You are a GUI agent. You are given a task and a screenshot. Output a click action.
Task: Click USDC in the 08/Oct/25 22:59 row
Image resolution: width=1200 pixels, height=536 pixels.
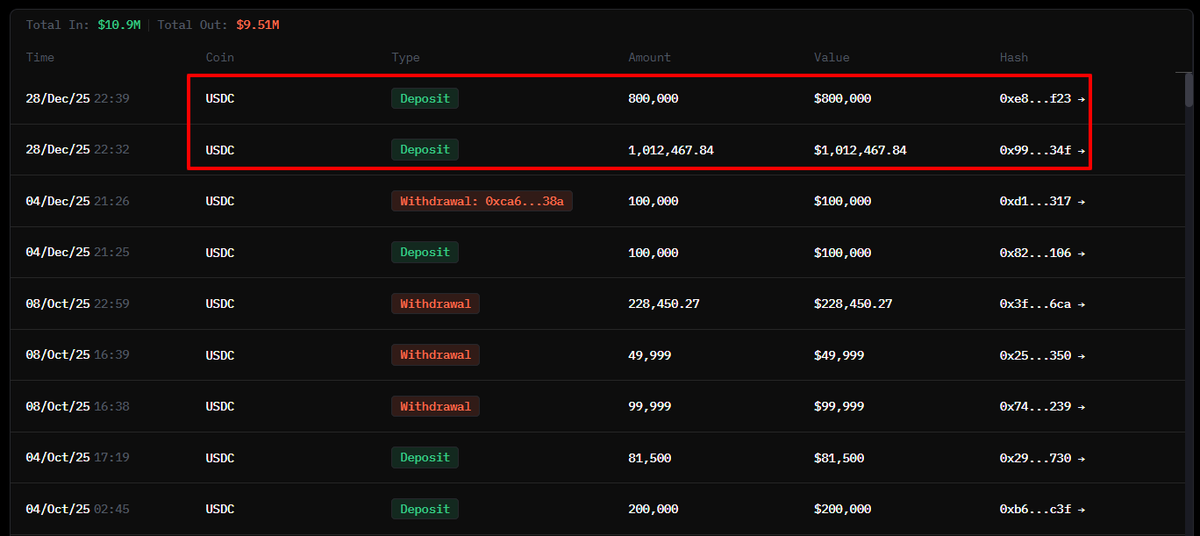[220, 304]
